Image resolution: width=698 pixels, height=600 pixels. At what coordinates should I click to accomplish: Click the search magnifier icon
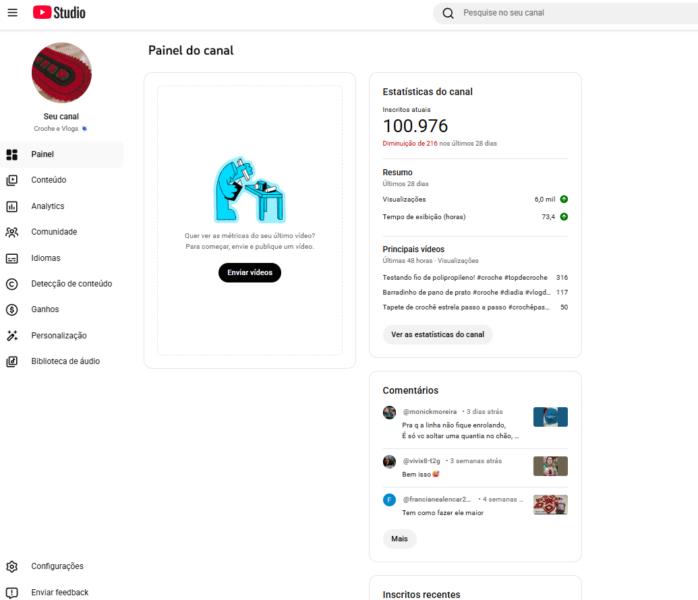(x=448, y=13)
